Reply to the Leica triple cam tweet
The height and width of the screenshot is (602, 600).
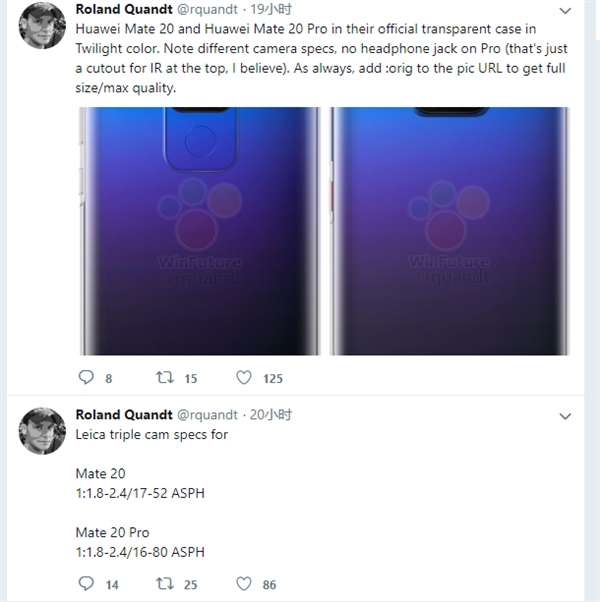86,584
